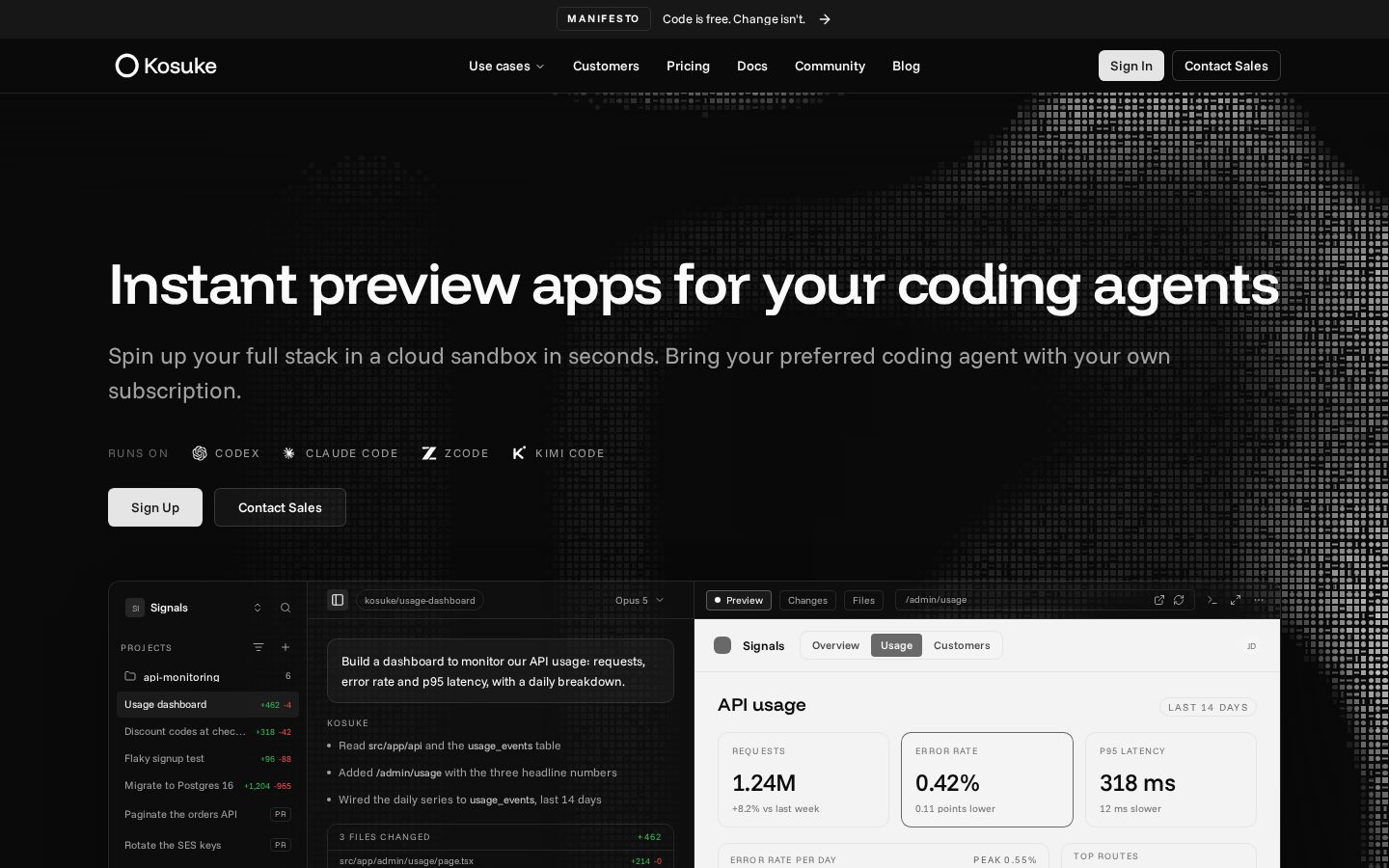1389x868 pixels.
Task: Add a new project with plus icon
Action: 286,647
